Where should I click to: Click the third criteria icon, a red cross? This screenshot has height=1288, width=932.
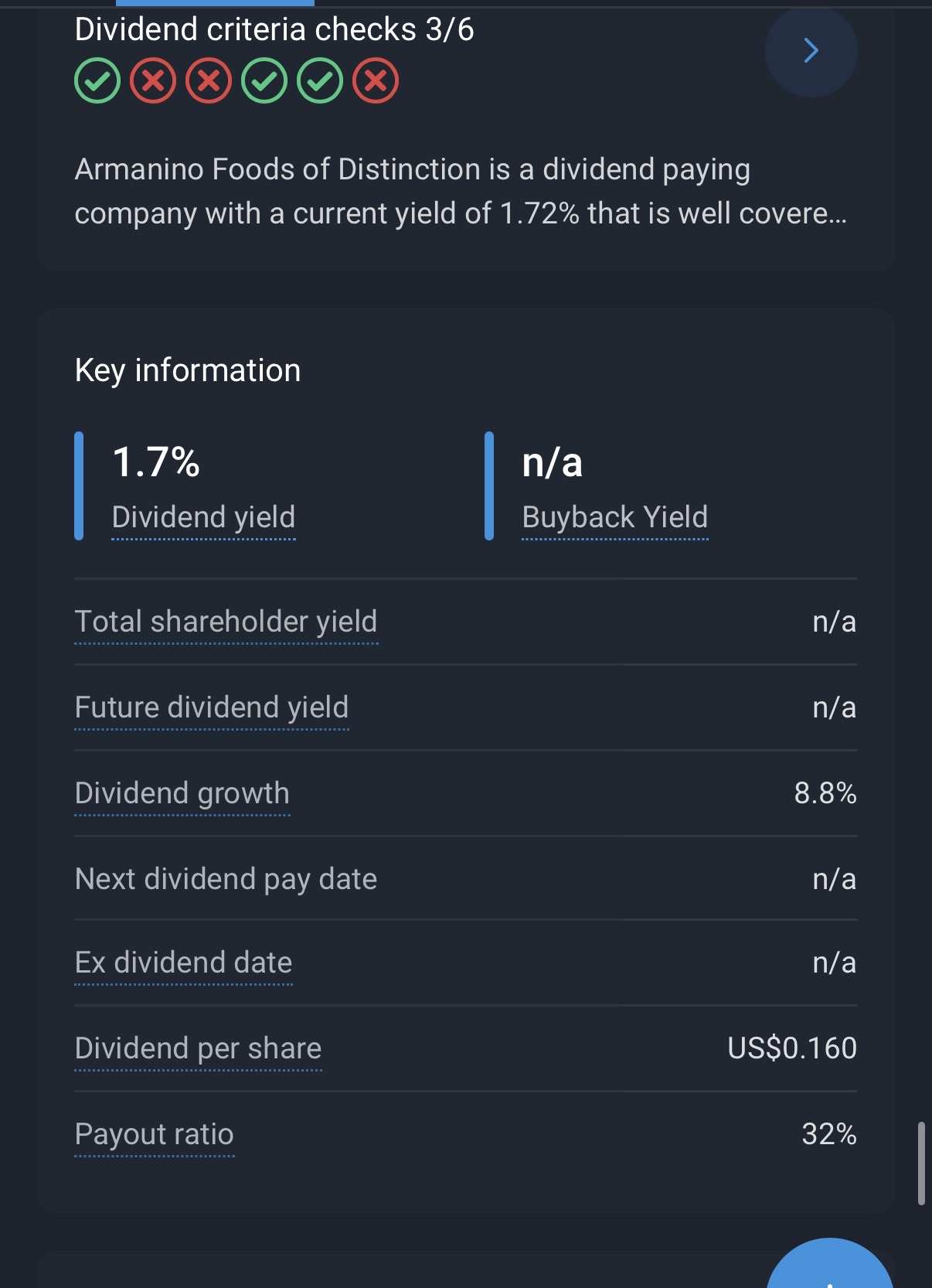tap(209, 81)
